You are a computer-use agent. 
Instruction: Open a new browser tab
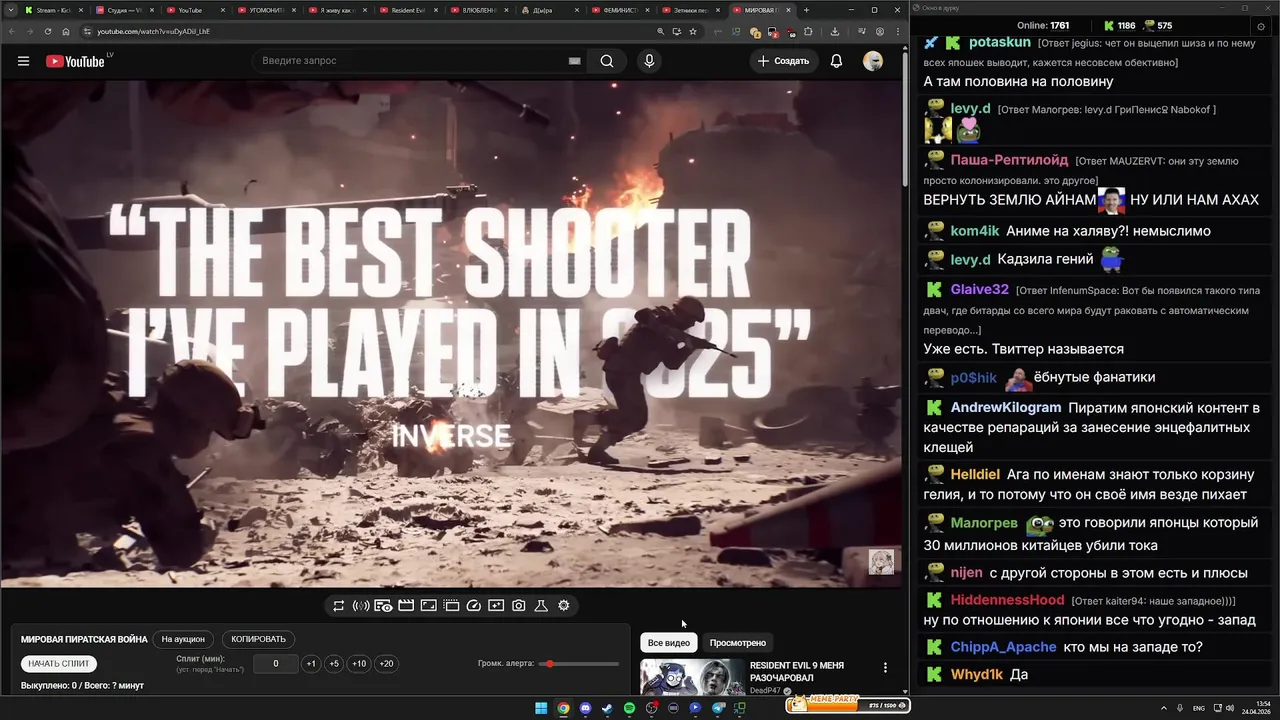806,10
